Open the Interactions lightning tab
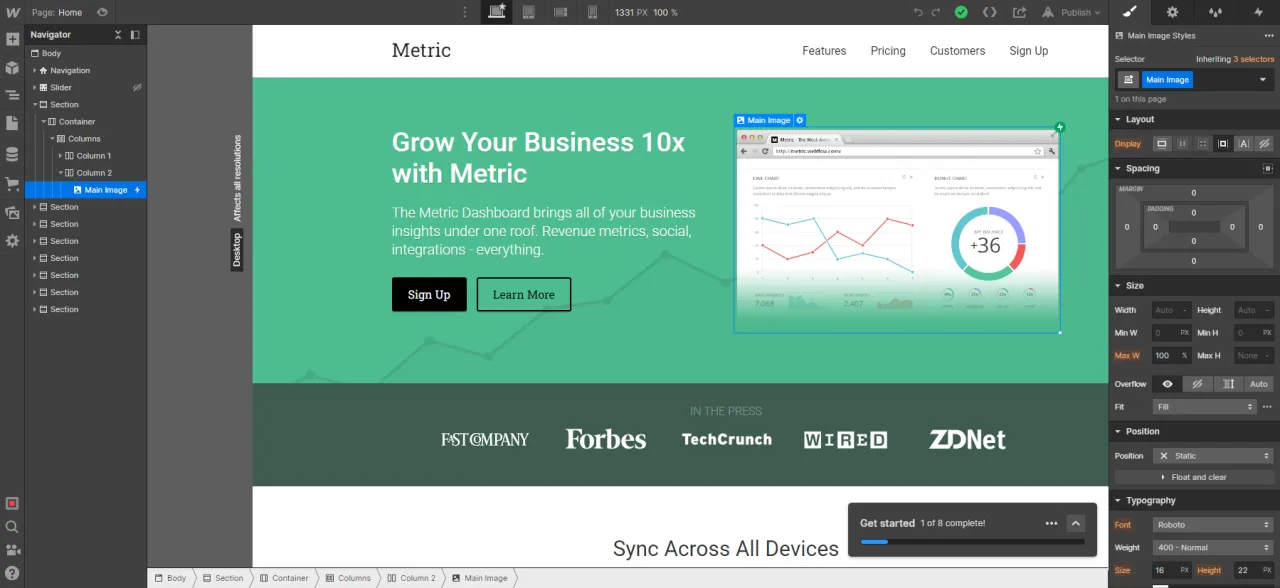The width and height of the screenshot is (1280, 588). (x=1258, y=12)
